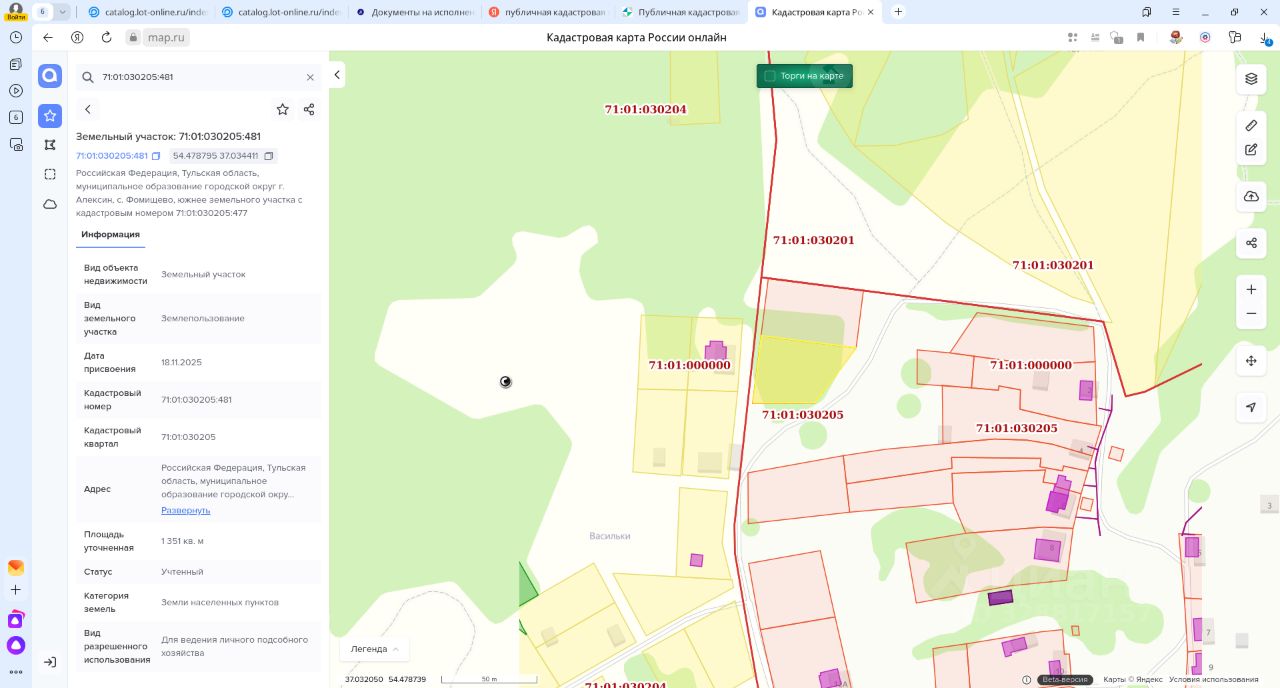Open the polygon drawing sidebar tool

50,146
